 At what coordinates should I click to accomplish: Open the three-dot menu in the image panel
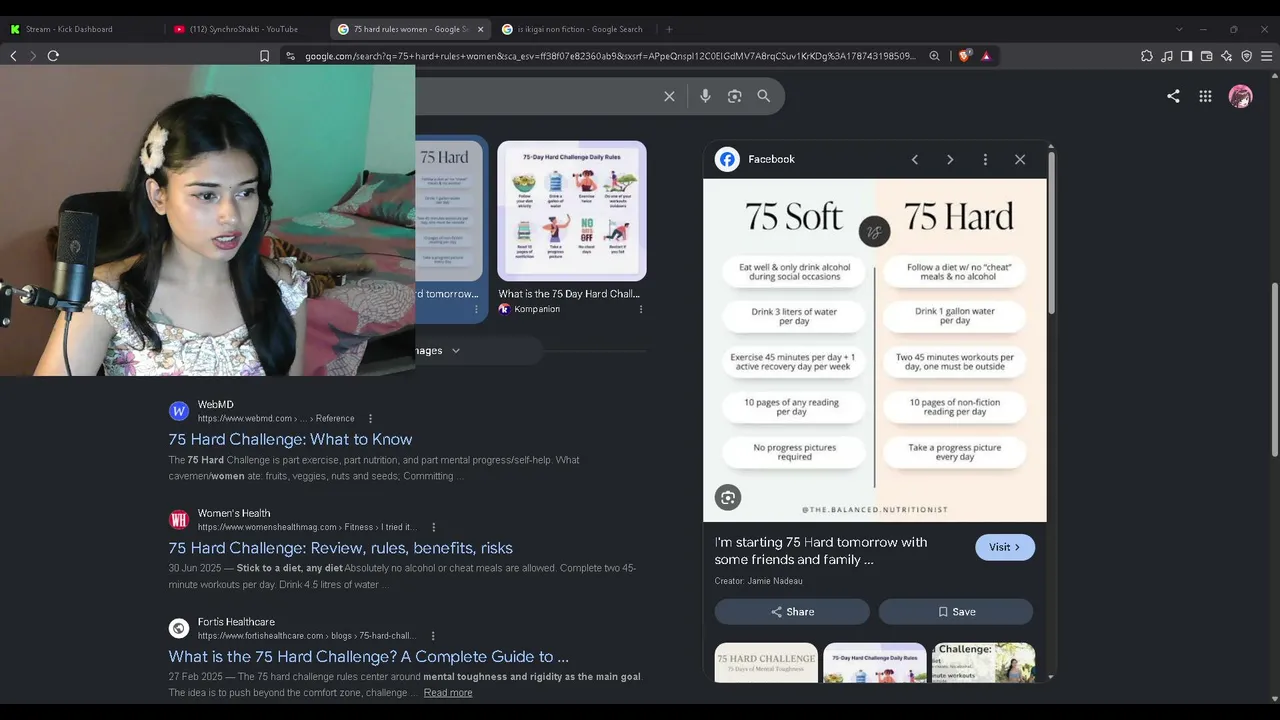pos(985,159)
